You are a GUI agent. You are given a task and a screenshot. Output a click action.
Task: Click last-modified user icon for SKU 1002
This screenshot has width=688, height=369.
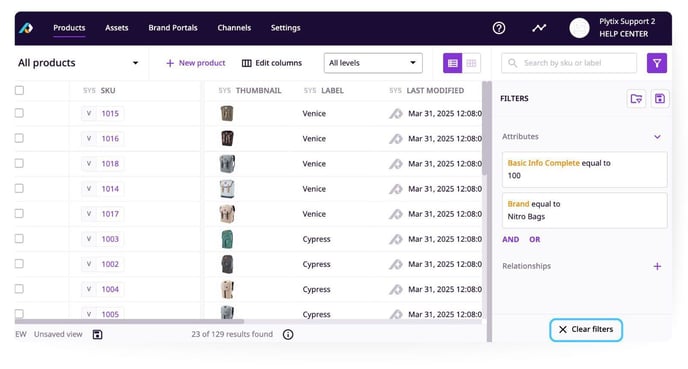coord(395,265)
